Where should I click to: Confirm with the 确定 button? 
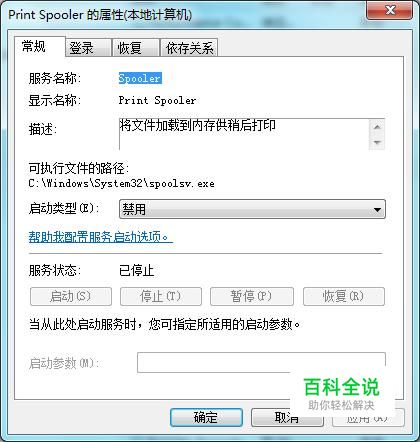[x=206, y=417]
